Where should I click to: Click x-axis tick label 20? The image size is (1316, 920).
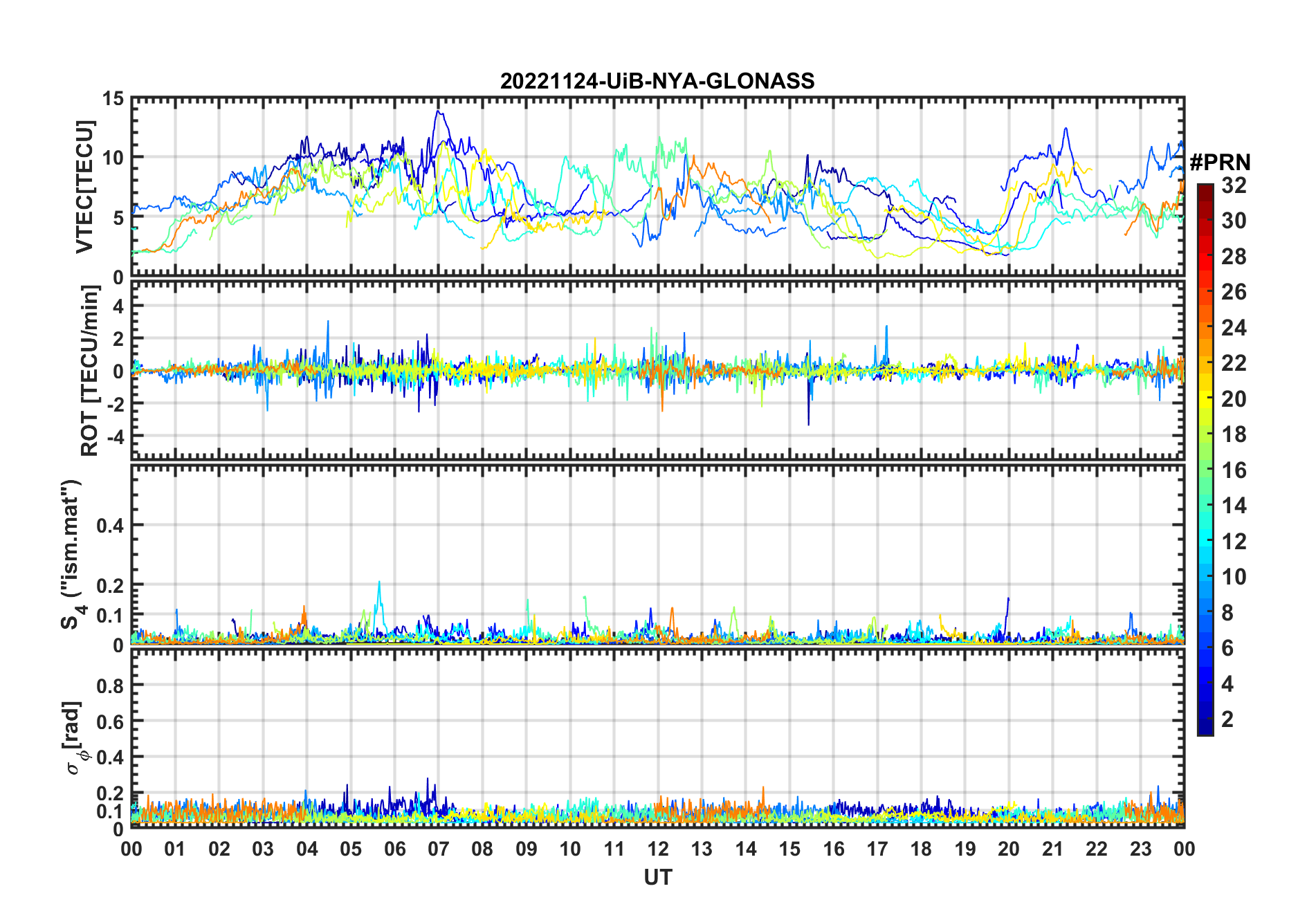tap(1009, 849)
